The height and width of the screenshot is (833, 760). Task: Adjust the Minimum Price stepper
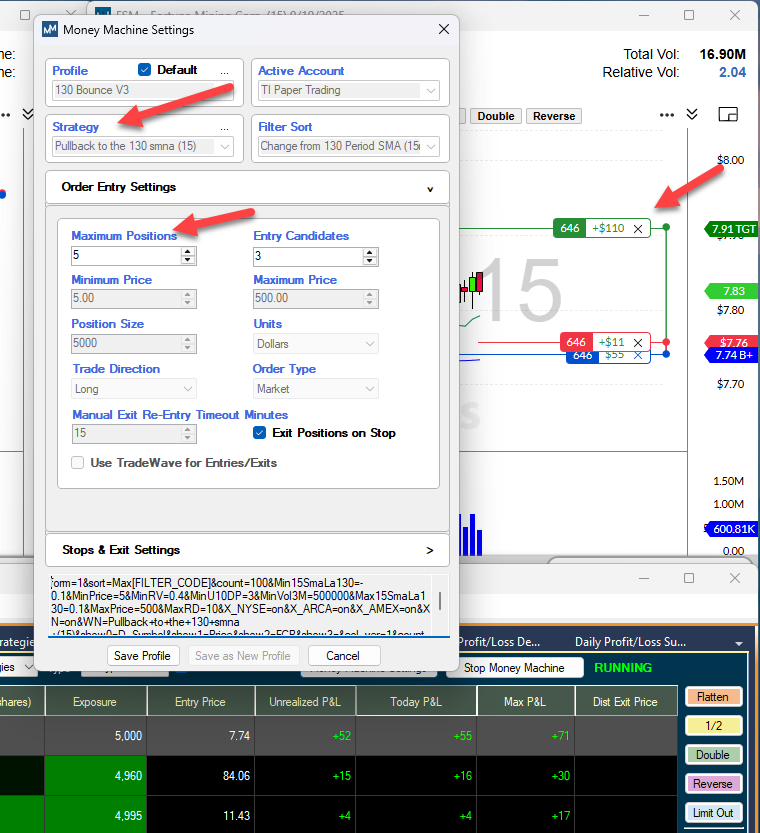pos(187,299)
